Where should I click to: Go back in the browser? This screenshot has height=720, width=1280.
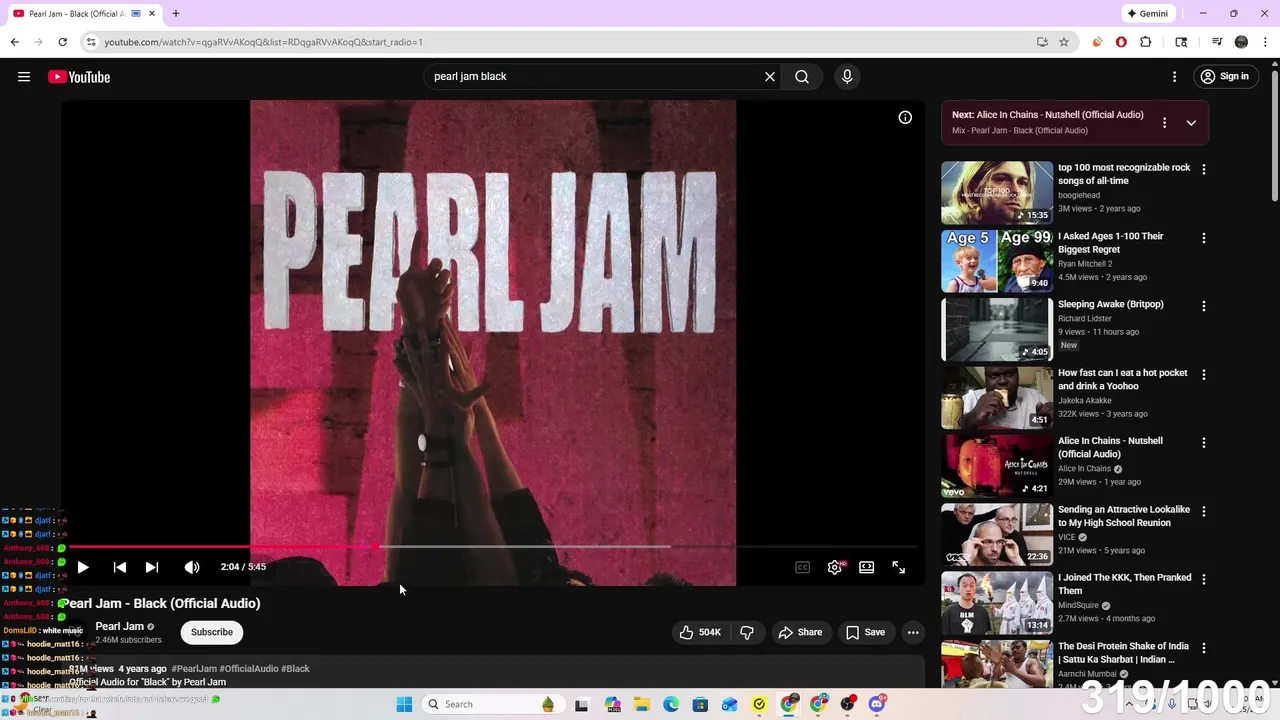point(14,42)
